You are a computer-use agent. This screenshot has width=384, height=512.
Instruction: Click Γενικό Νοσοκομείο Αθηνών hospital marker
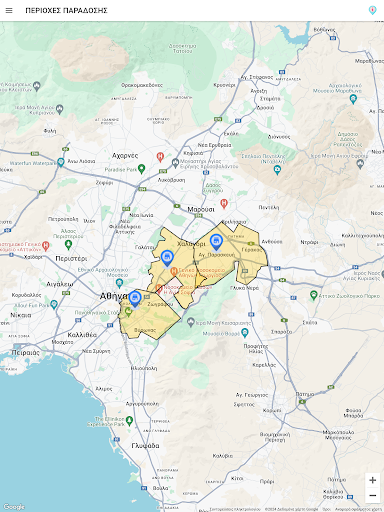tap(174, 271)
